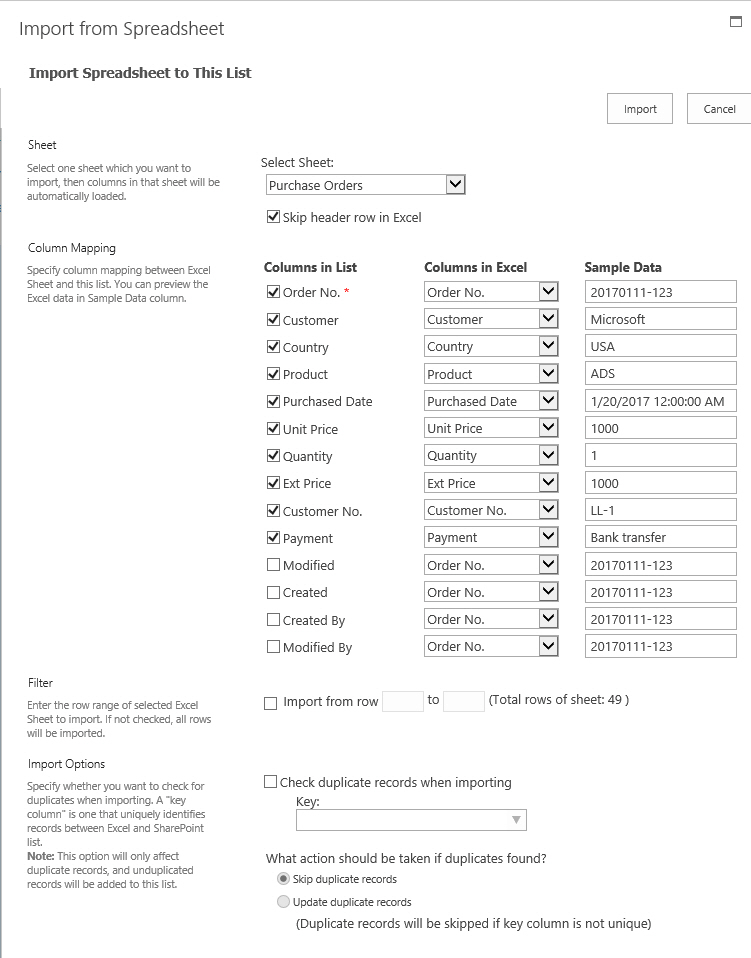Click the Cancel button
751x958 pixels.
[x=719, y=109]
